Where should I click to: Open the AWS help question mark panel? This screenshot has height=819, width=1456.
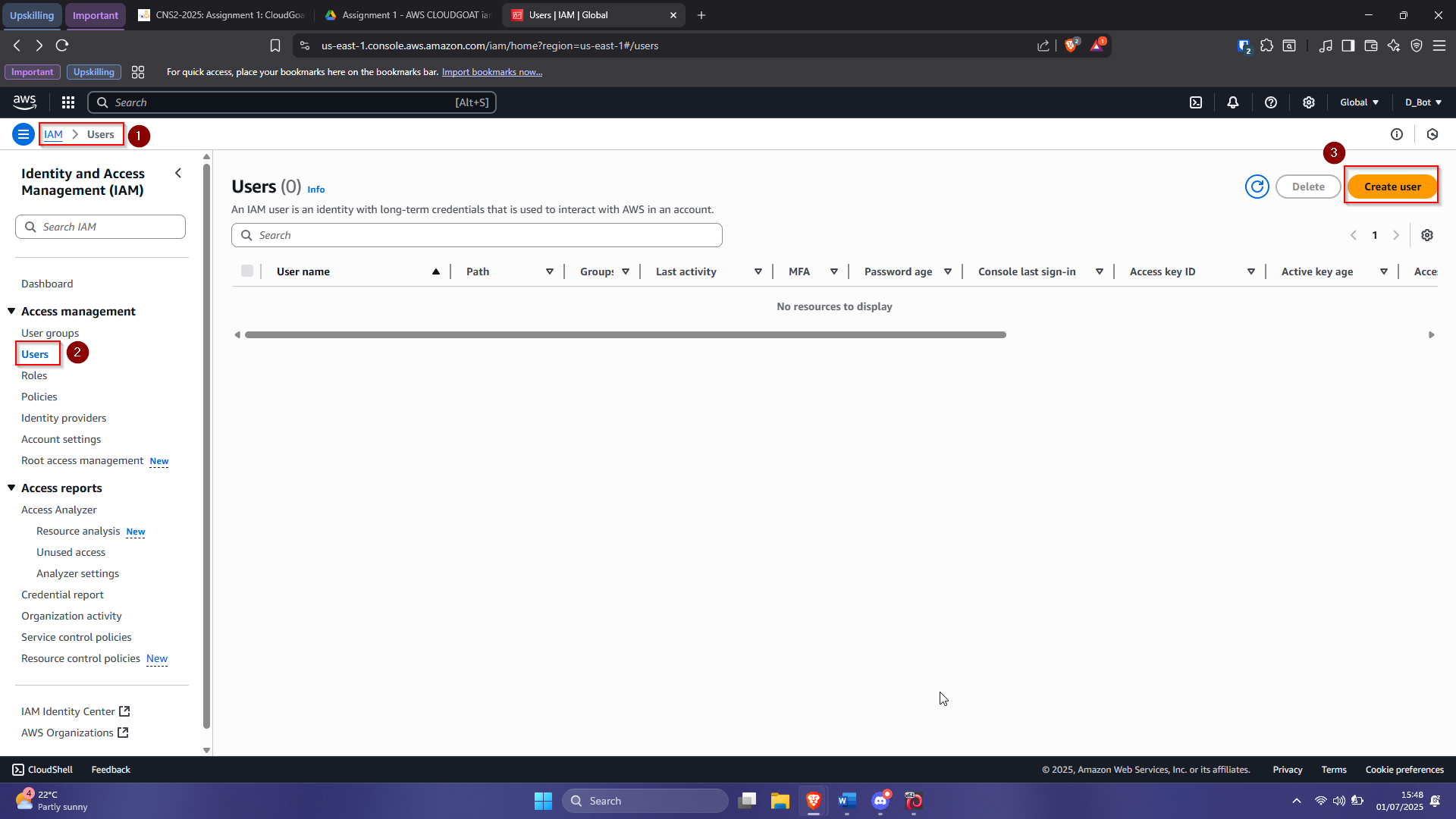pyautogui.click(x=1271, y=102)
